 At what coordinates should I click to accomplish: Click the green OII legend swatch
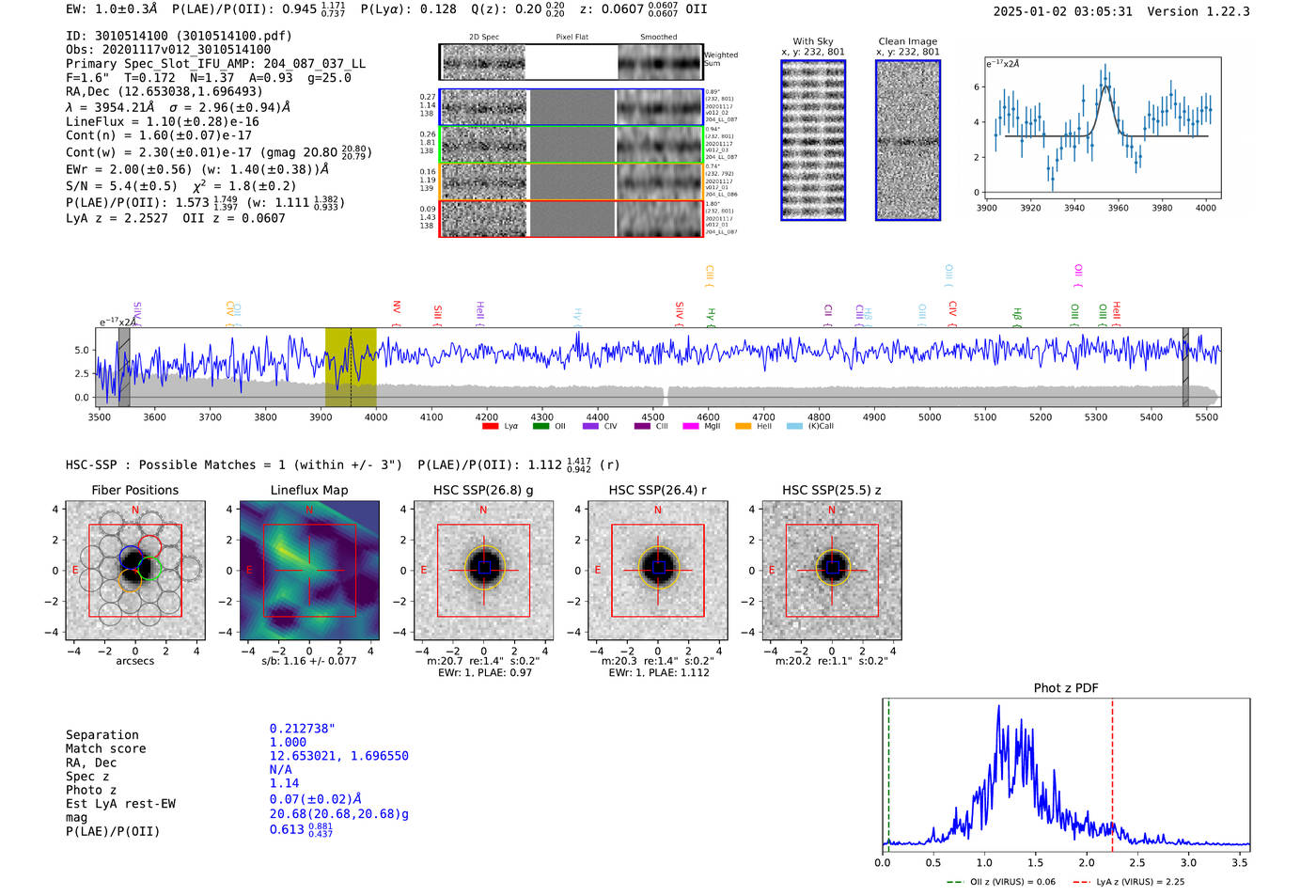(x=540, y=426)
